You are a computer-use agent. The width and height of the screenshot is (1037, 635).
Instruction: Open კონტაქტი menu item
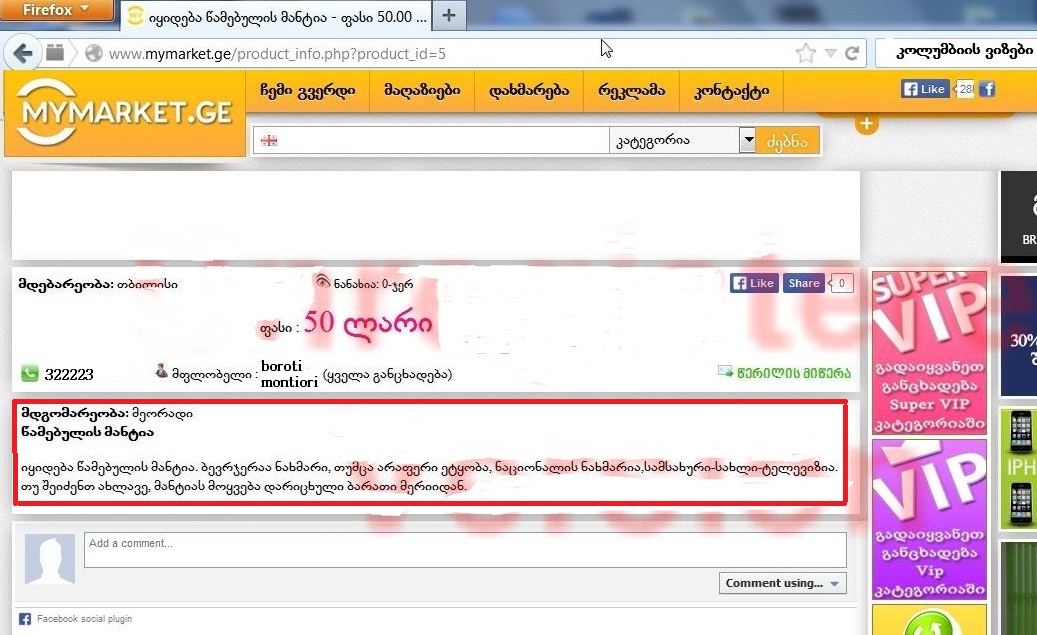click(731, 91)
